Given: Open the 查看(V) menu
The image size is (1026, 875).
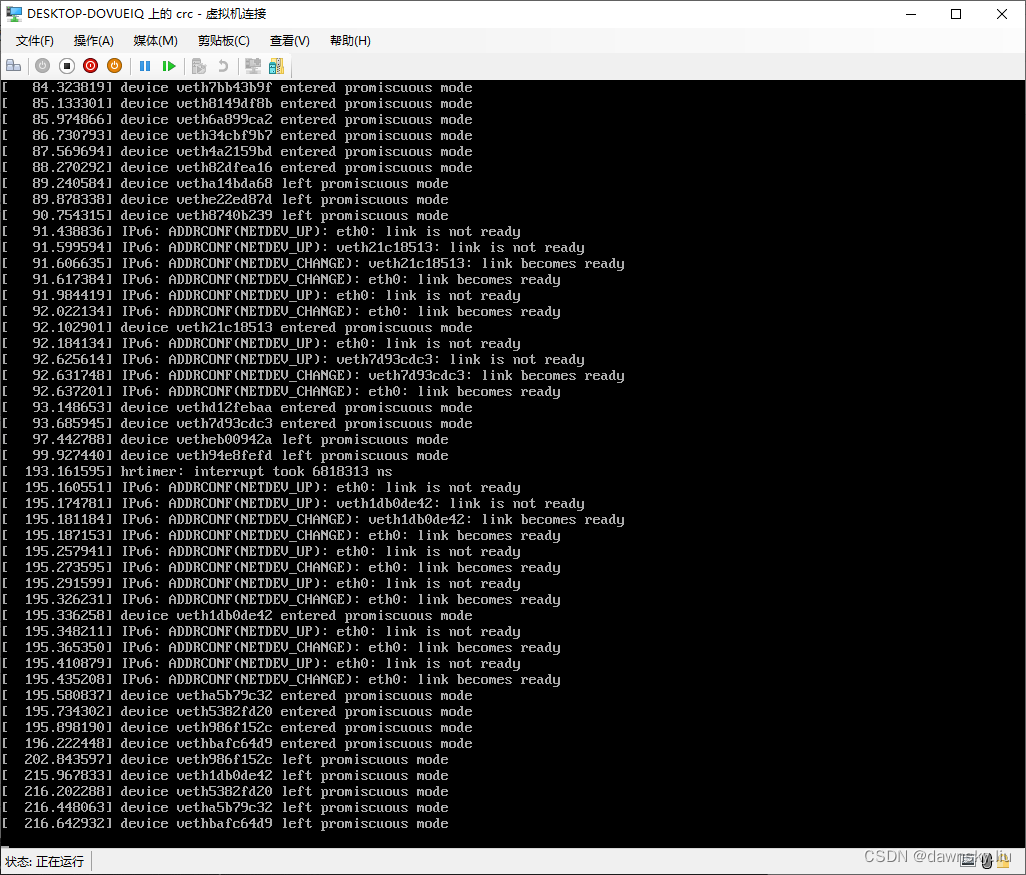Looking at the screenshot, I should click(x=287, y=40).
